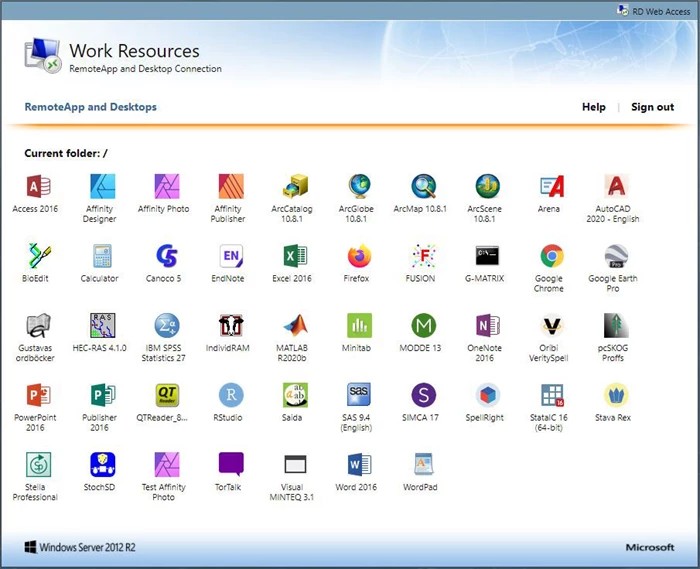Launch Visual MINTEQ 3.1

coord(295,465)
